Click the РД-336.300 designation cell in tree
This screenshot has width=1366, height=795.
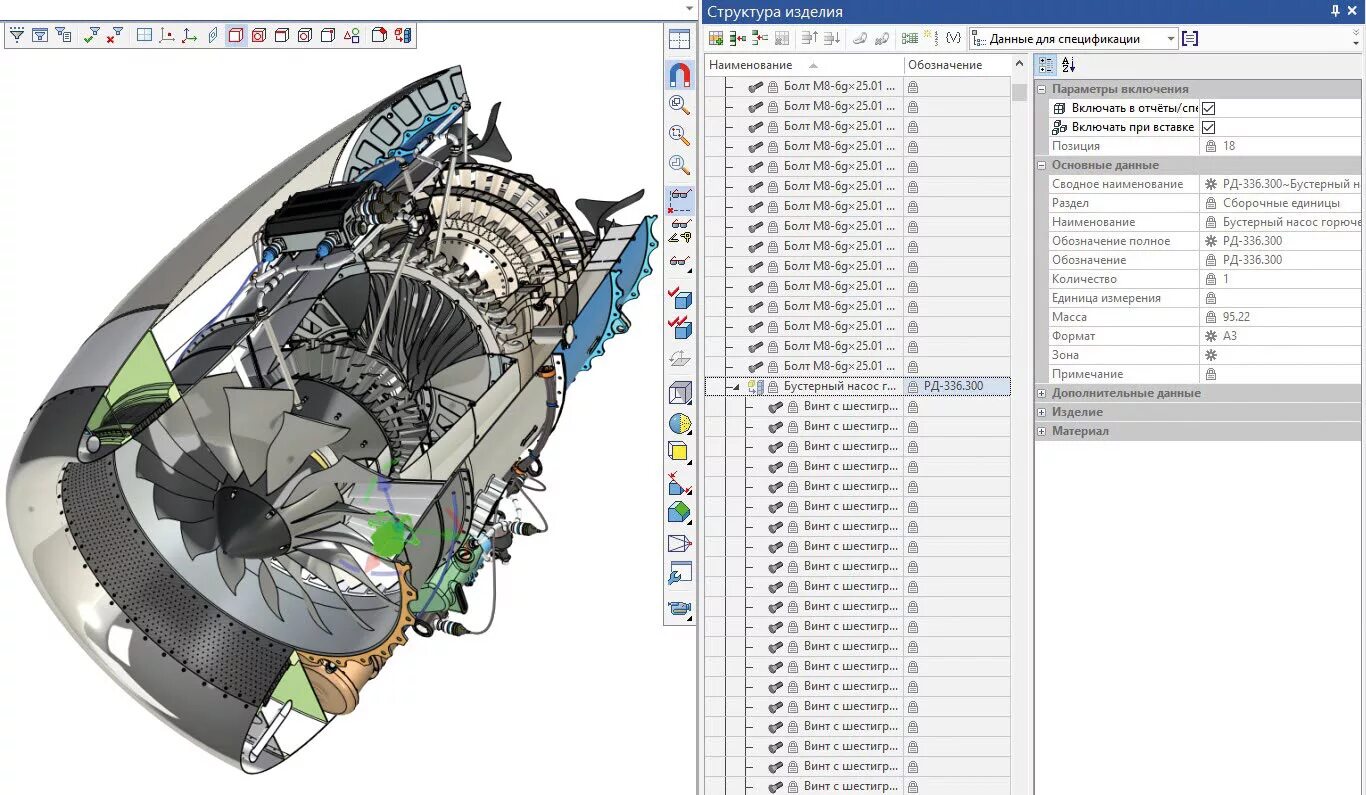(x=957, y=386)
